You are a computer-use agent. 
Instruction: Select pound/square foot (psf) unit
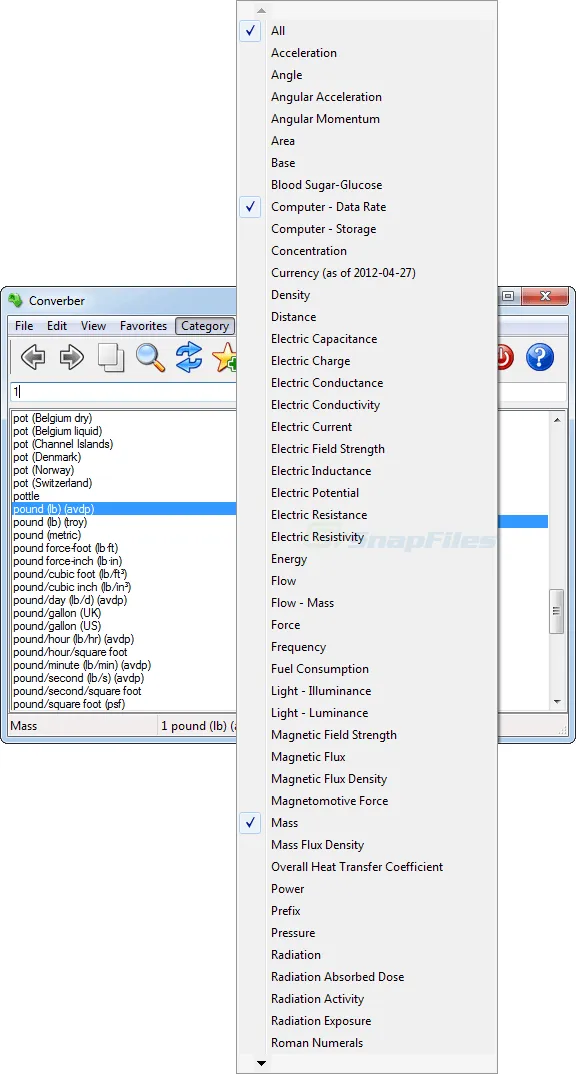pyautogui.click(x=69, y=704)
